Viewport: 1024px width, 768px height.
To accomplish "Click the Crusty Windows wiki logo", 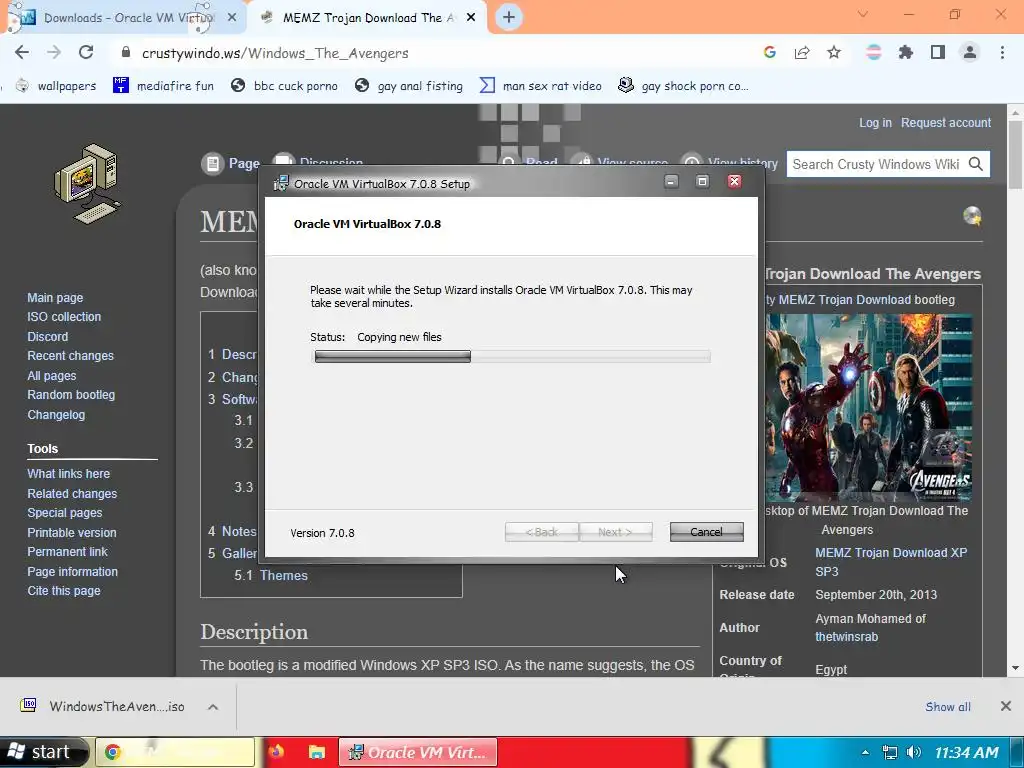I will [x=88, y=184].
